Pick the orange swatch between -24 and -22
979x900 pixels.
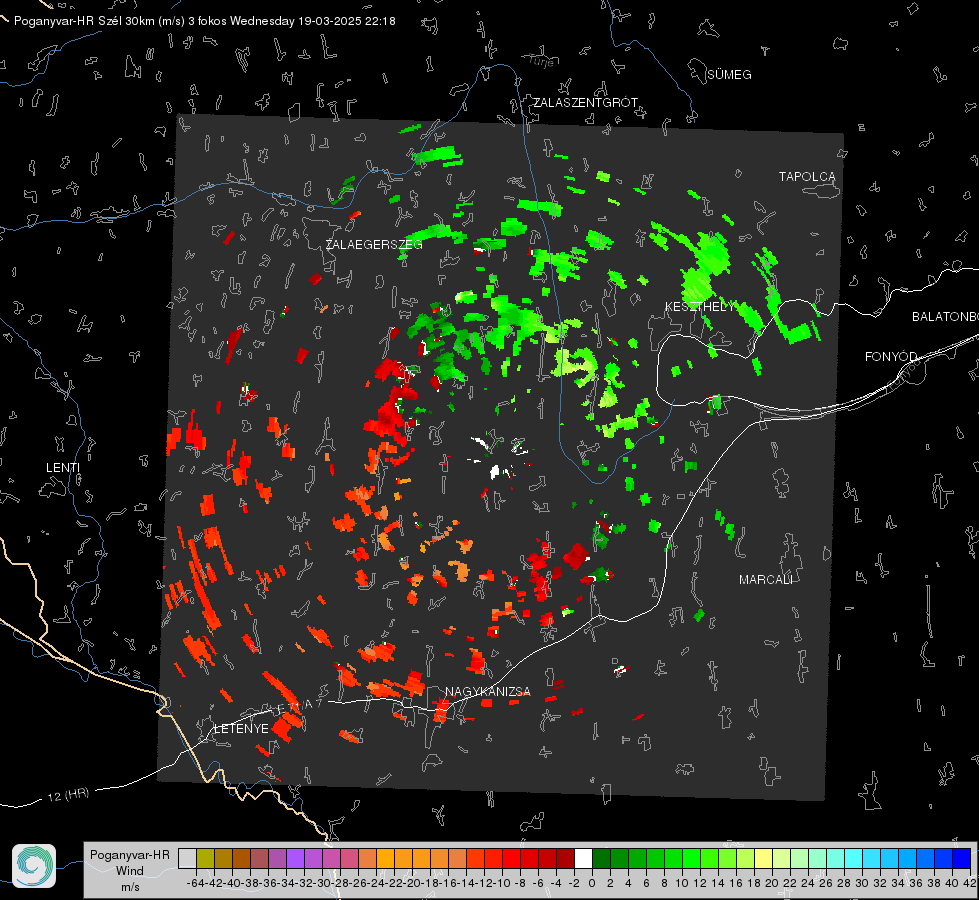click(386, 858)
